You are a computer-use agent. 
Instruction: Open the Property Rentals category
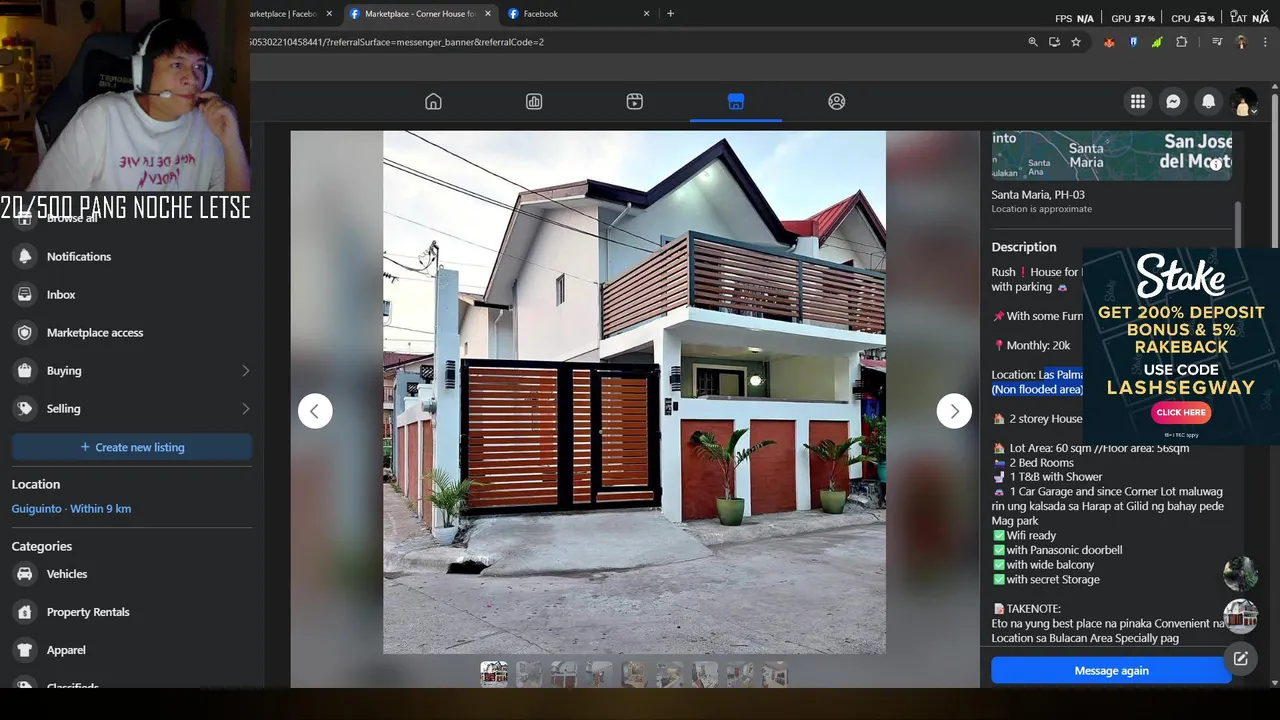[132, 612]
